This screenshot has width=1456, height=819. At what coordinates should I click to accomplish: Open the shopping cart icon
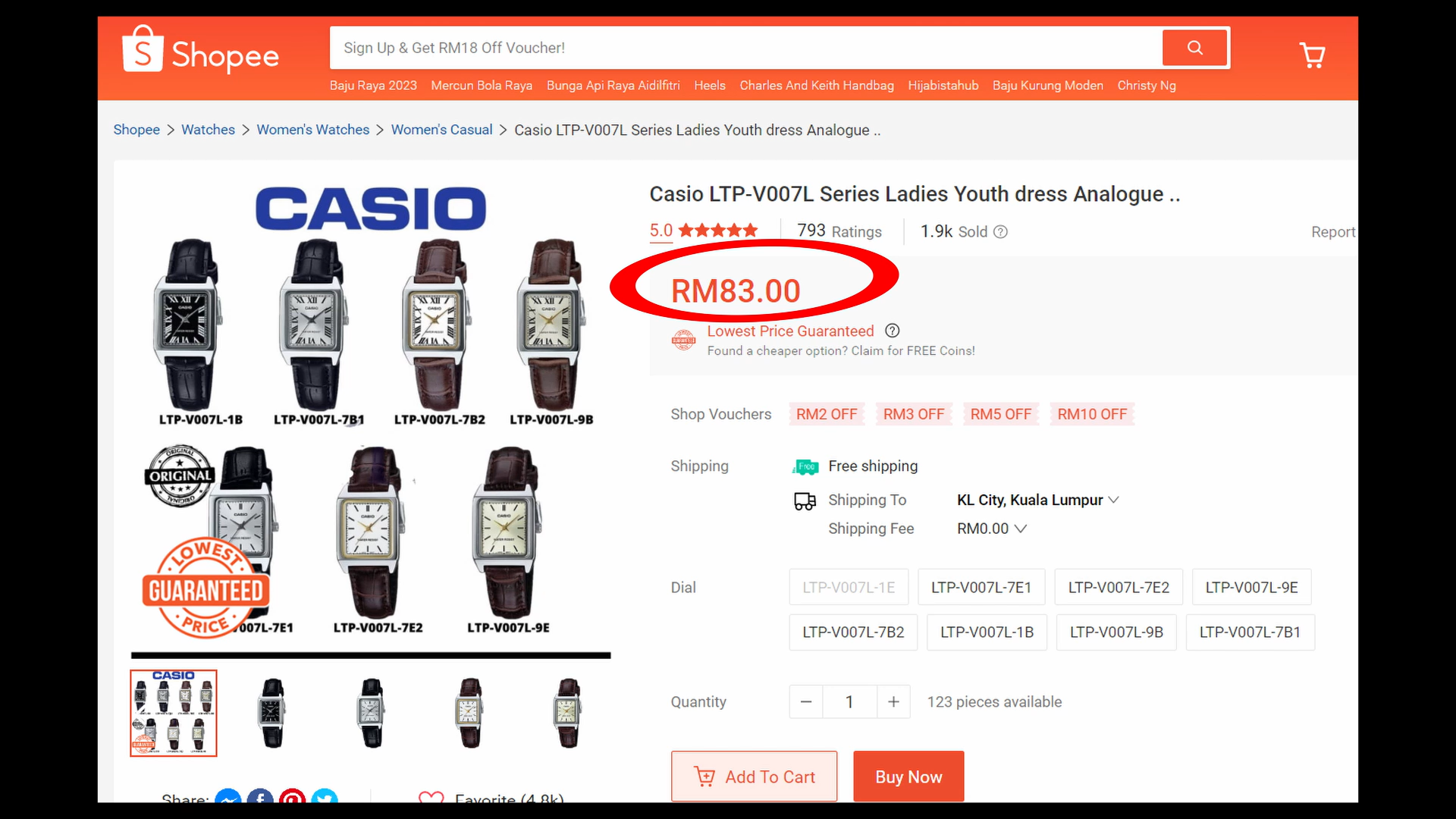pyautogui.click(x=1312, y=55)
